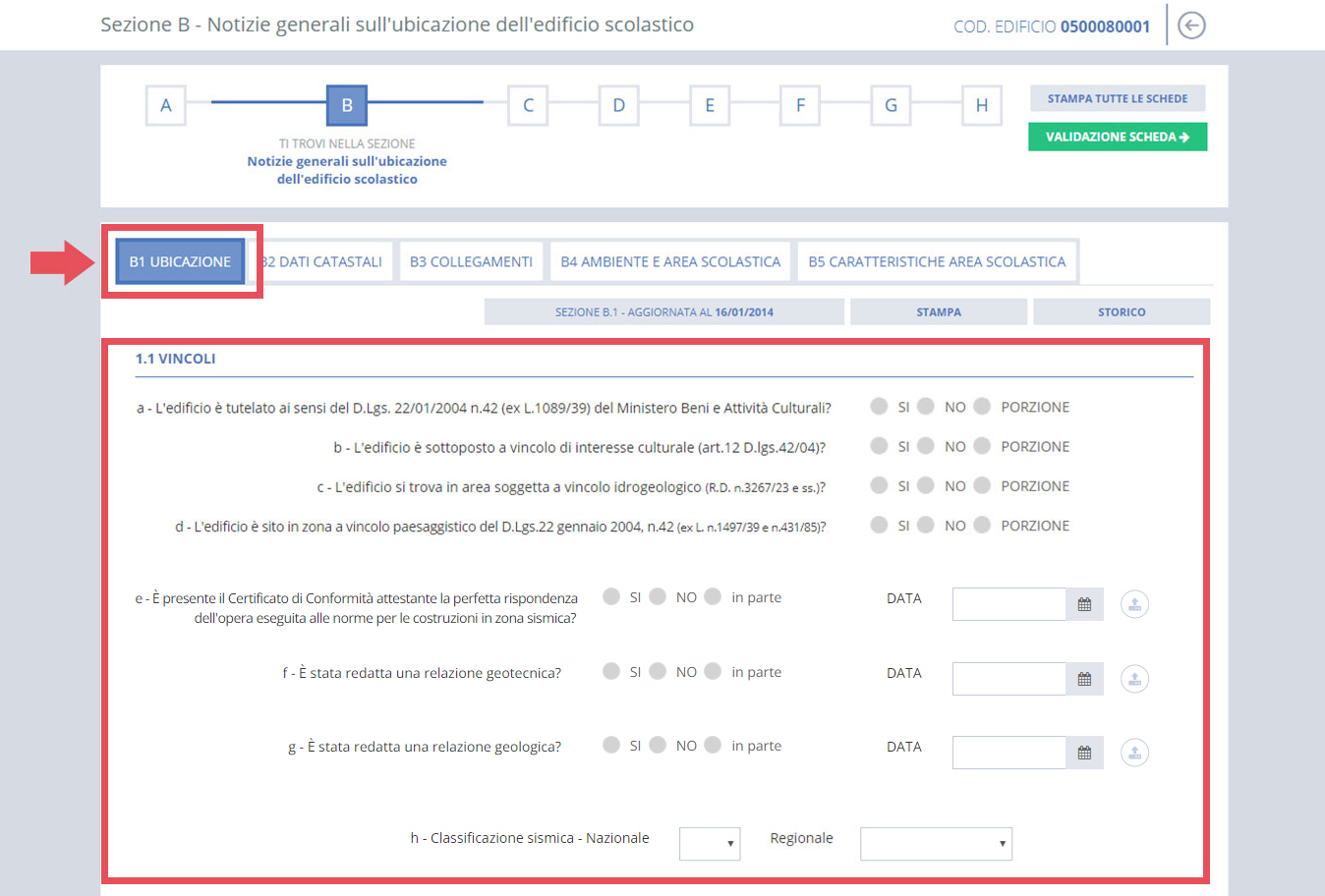Choose PORZIONE for vincolo paesaggistico question
1325x896 pixels.
[982, 526]
